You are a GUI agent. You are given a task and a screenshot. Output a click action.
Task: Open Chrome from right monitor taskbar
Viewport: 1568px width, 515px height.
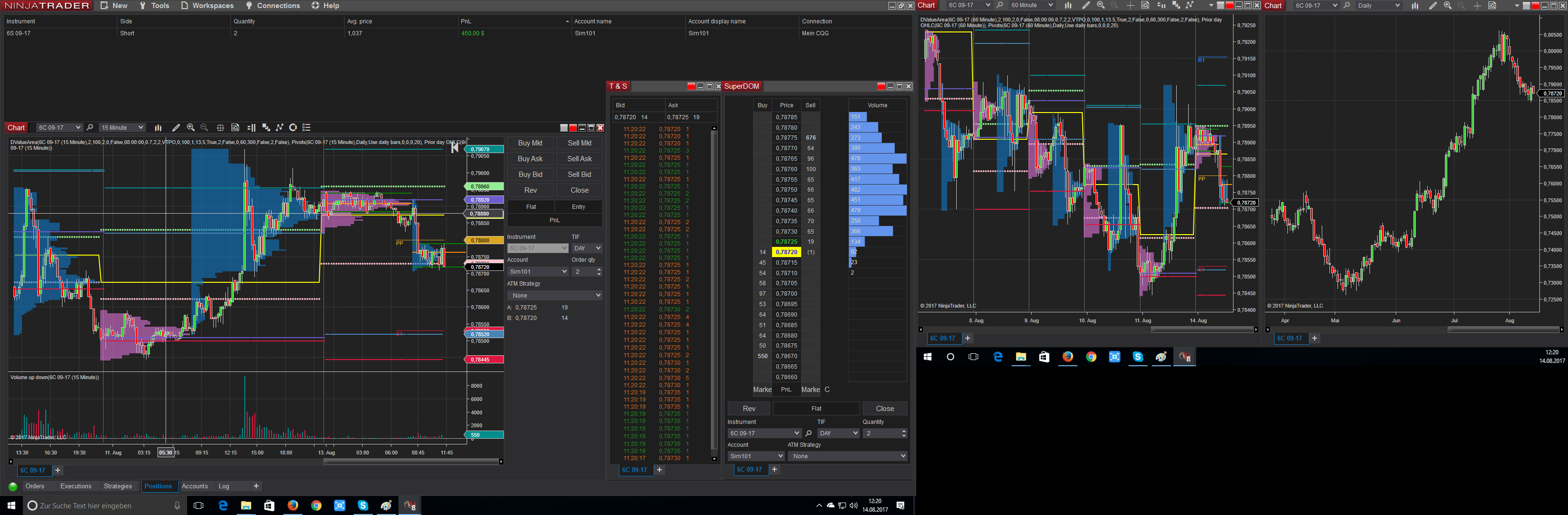1091,357
